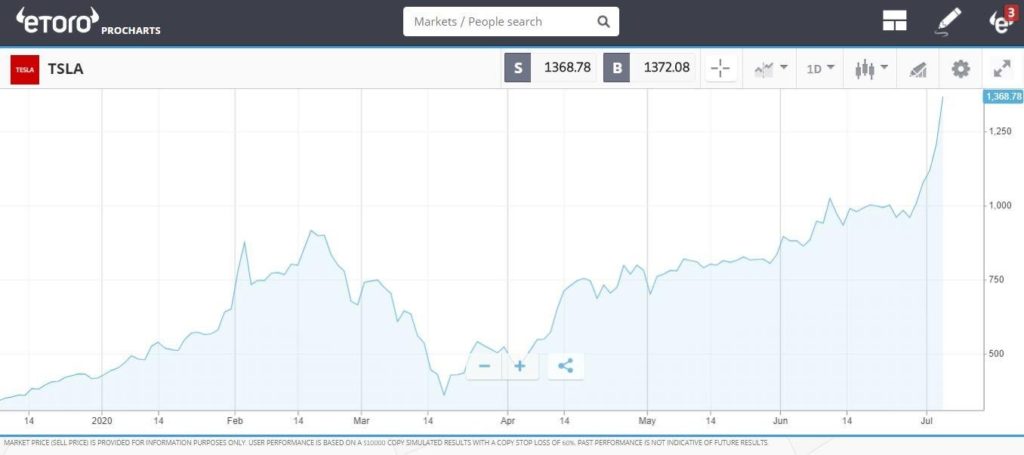This screenshot has width=1024, height=455.
Task: Click the Feb date axis label
Action: click(235, 421)
